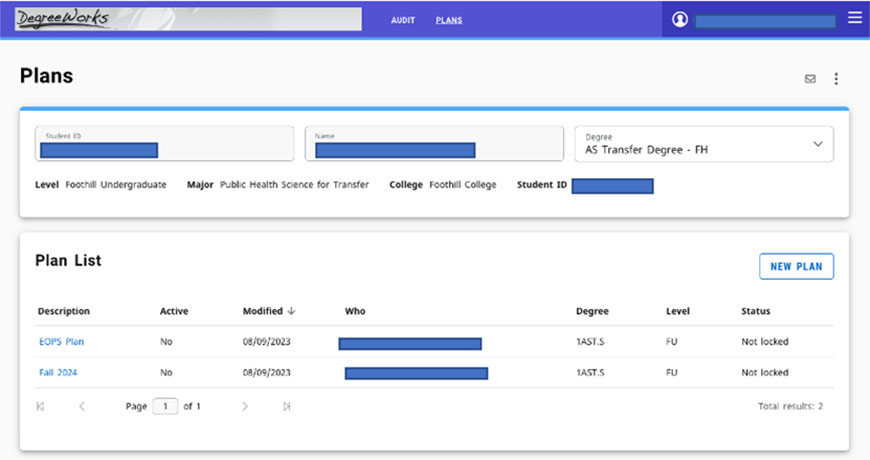This screenshot has width=870, height=460.
Task: Click the Description column header
Action: [x=64, y=311]
